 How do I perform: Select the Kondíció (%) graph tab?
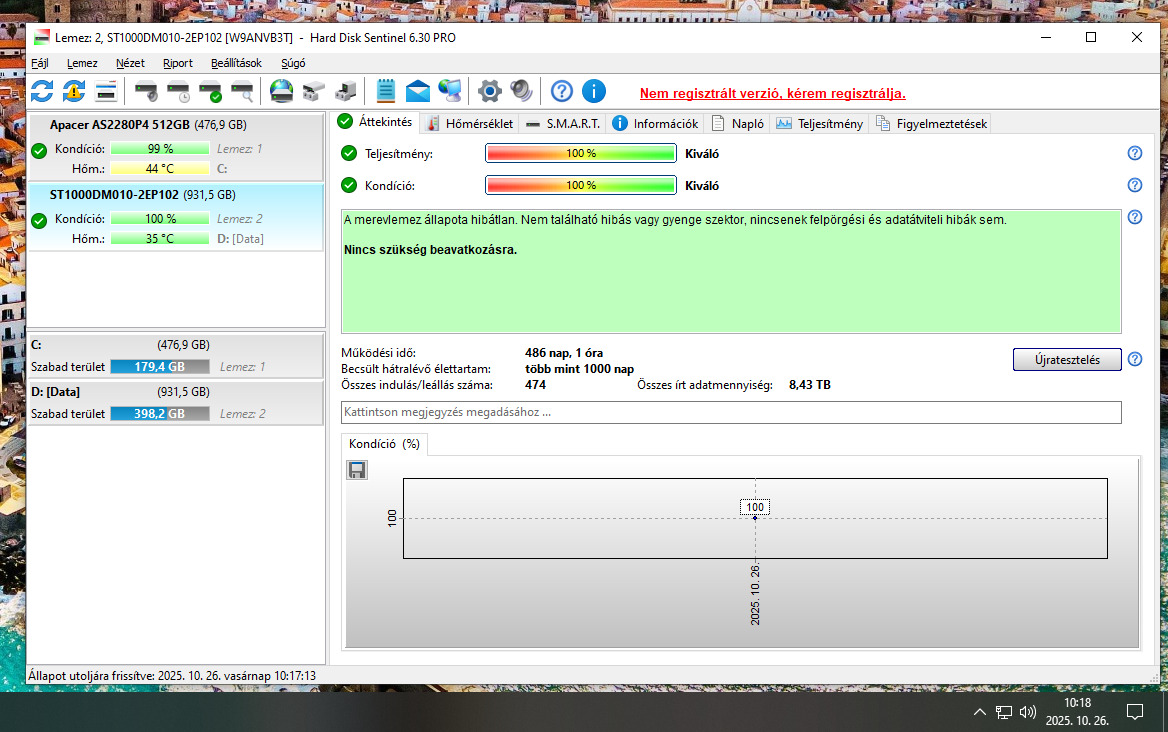click(x=384, y=444)
